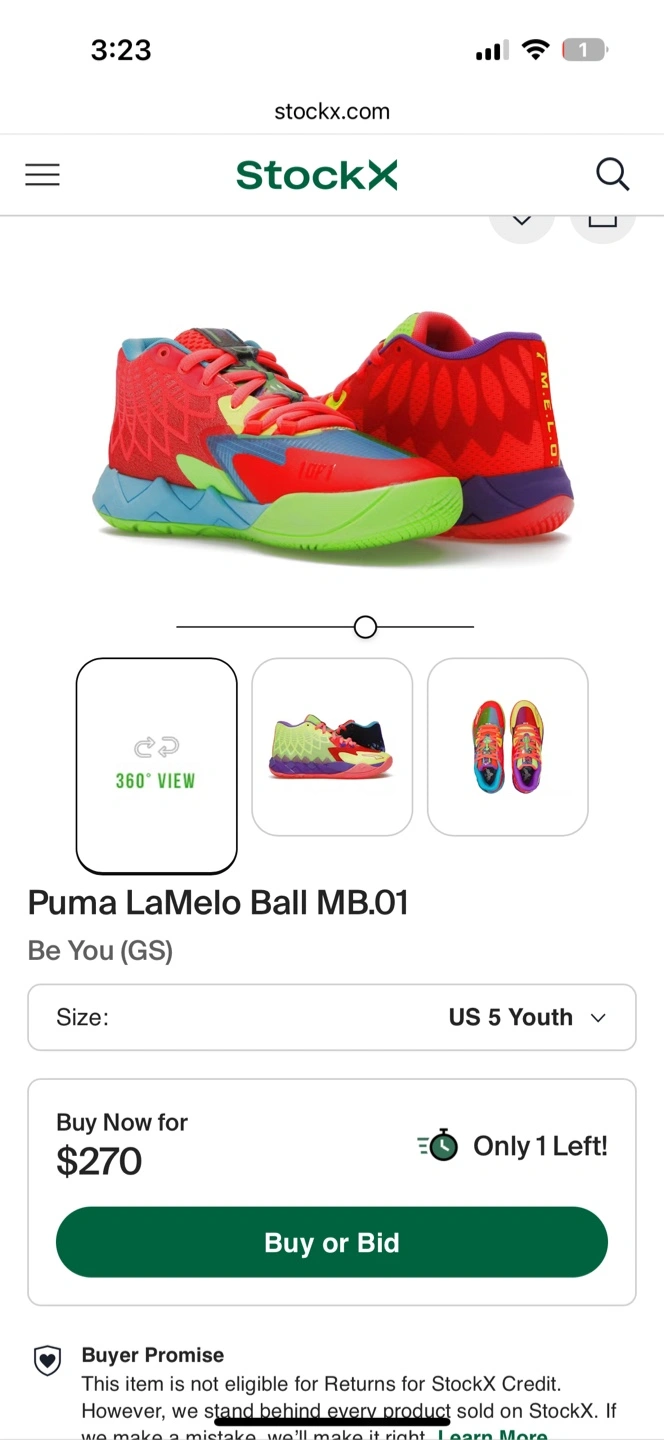Screen dimensions: 664x1440
Task: Open the Size US 5 Youth dropdown
Action: click(332, 1017)
